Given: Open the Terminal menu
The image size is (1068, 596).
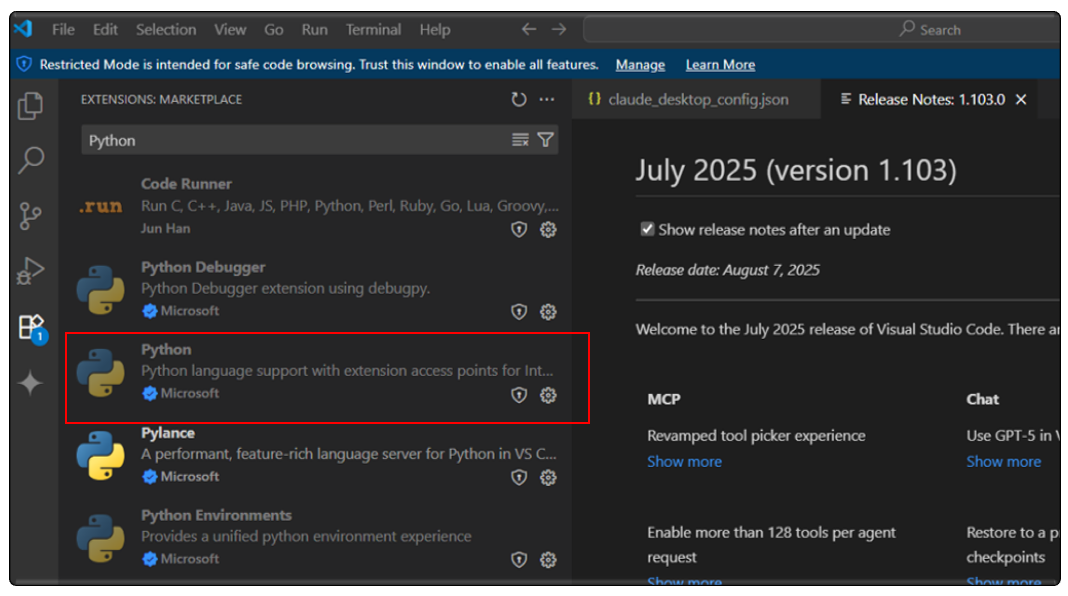Looking at the screenshot, I should coord(373,29).
